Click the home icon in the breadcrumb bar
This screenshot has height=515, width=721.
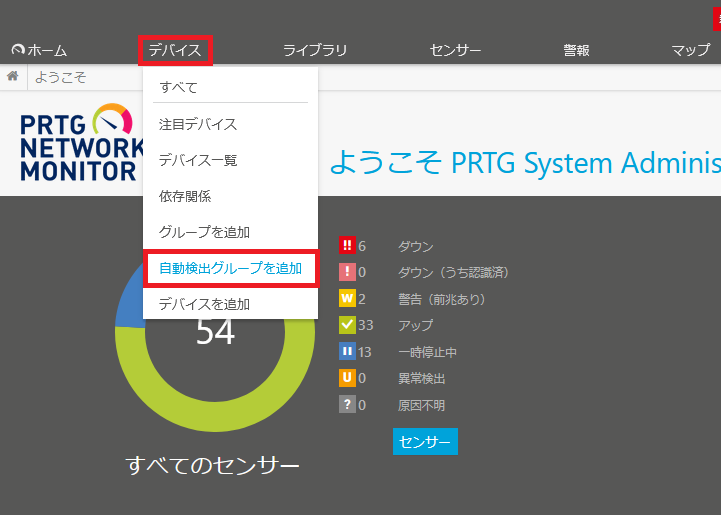pyautogui.click(x=13, y=76)
